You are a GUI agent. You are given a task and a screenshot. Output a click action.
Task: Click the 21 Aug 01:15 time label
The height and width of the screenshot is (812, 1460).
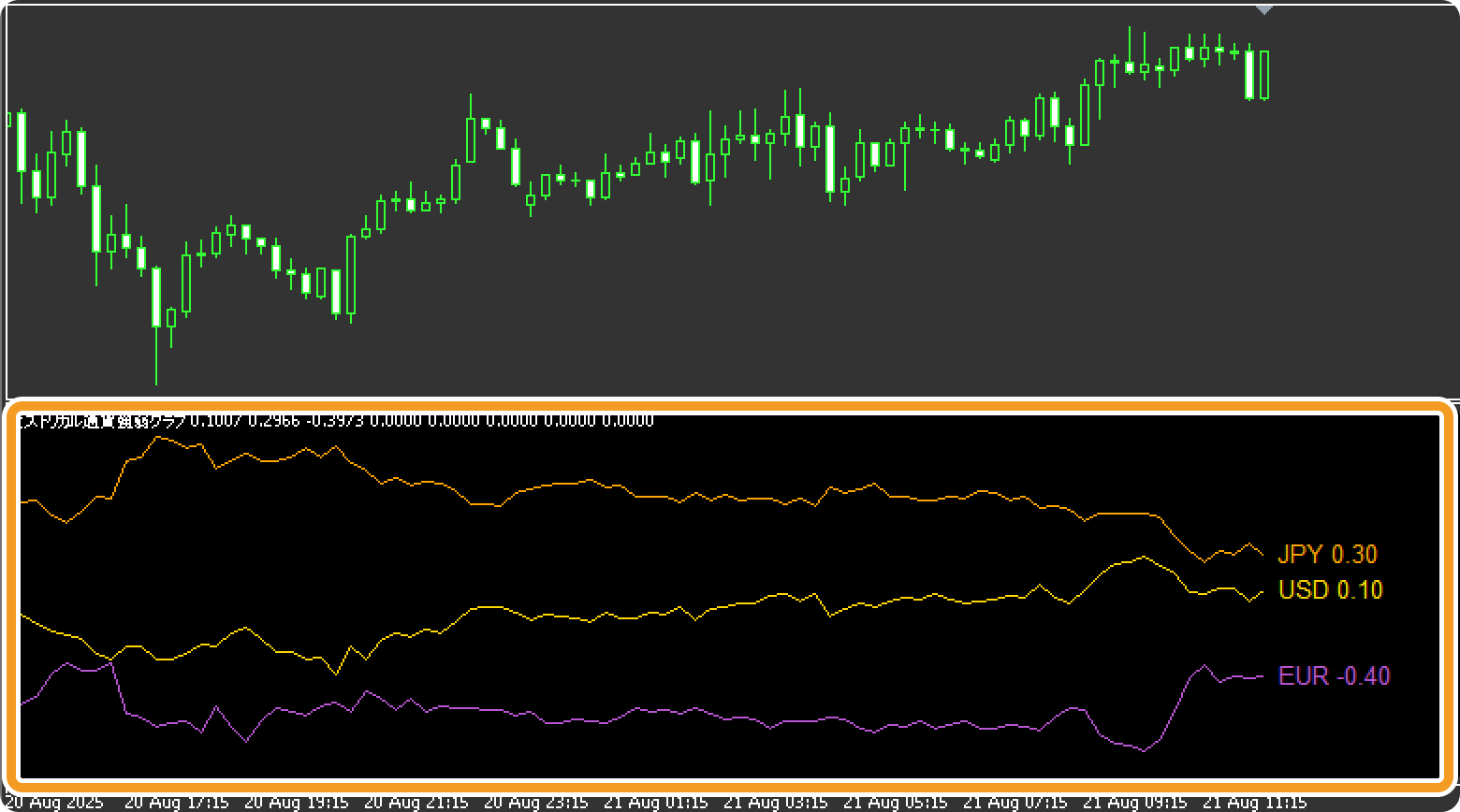(656, 803)
